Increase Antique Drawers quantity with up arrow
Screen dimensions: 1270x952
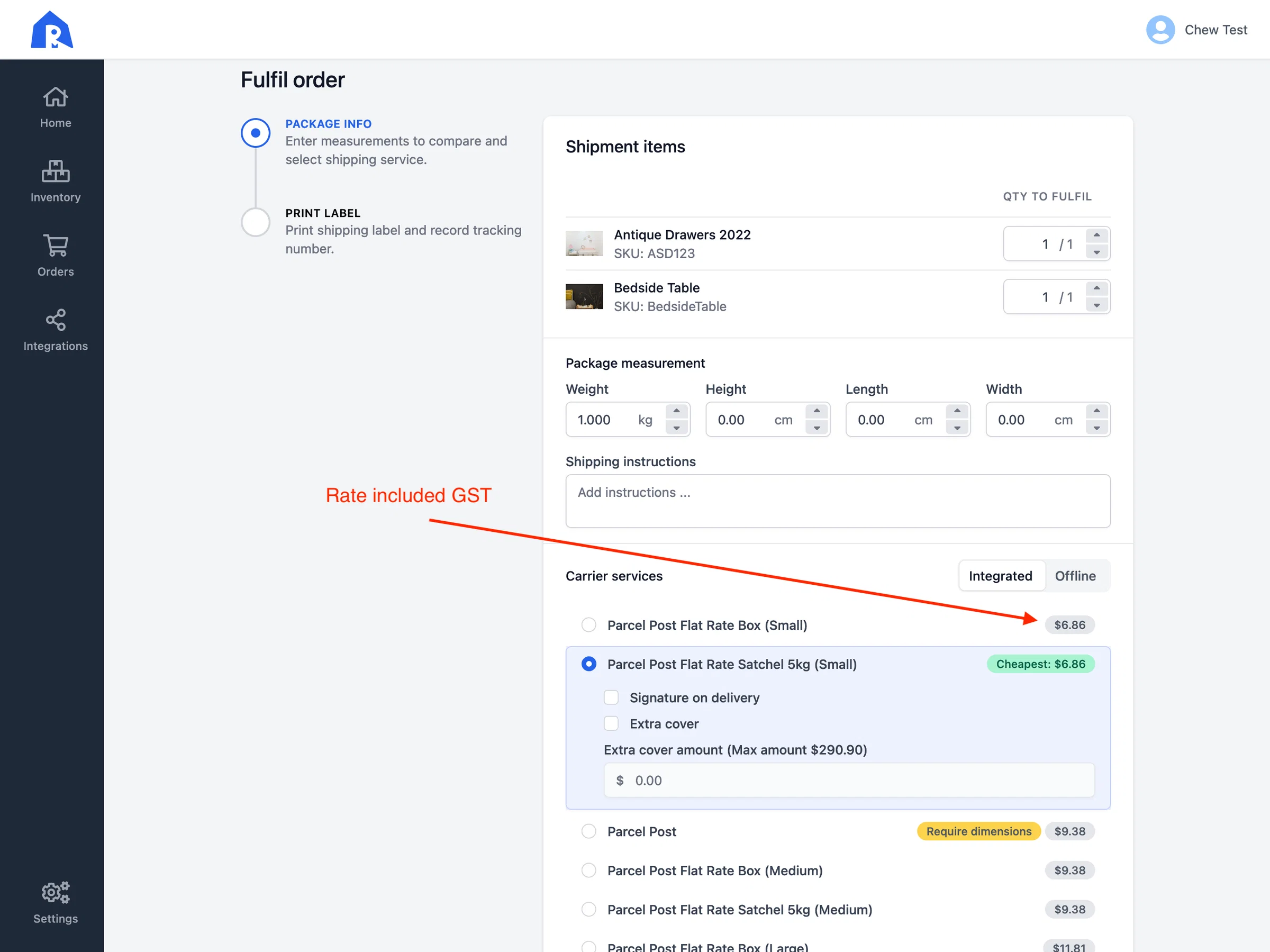pyautogui.click(x=1096, y=235)
